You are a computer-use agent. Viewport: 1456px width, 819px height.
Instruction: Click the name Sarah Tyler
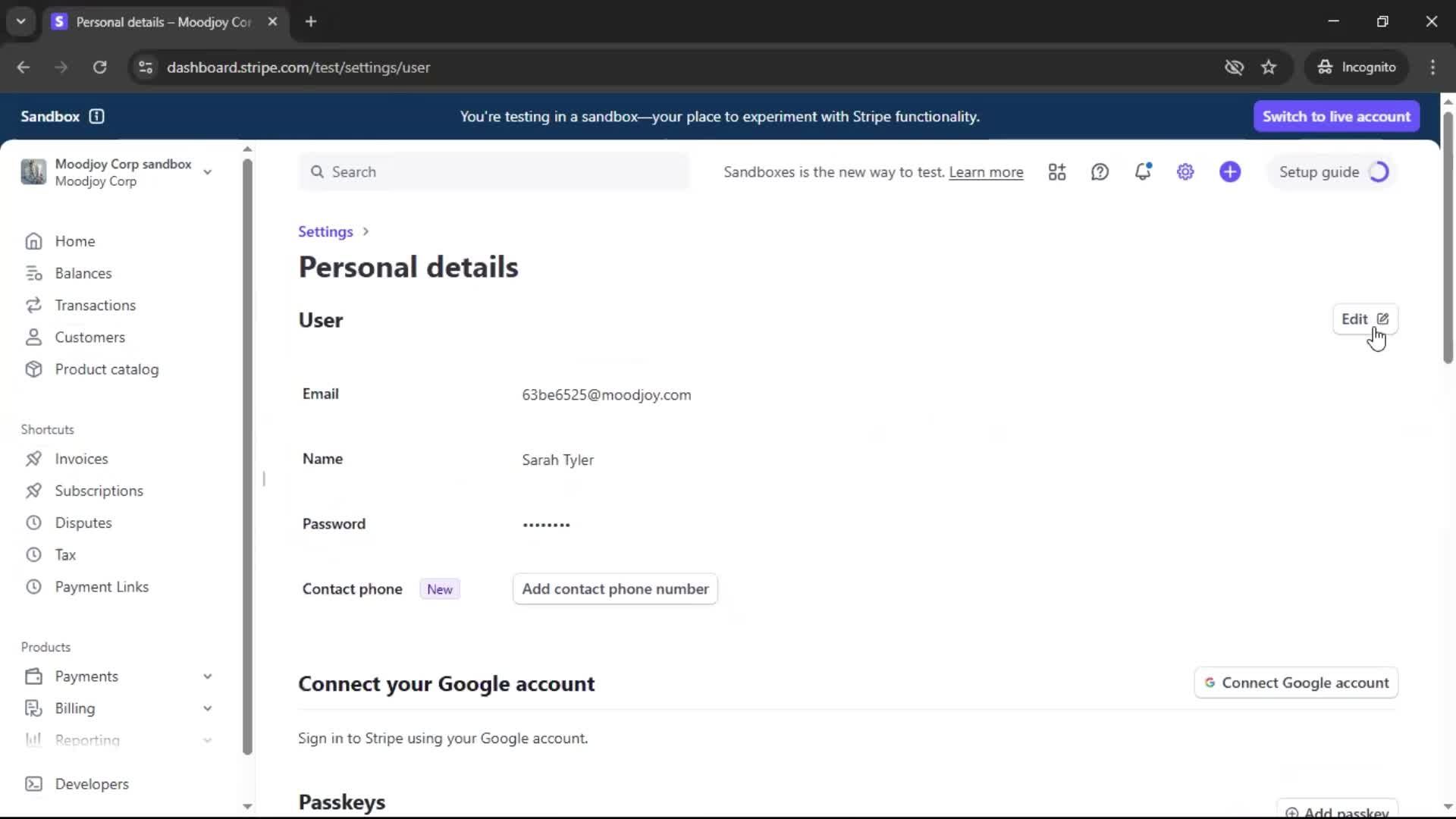click(557, 460)
